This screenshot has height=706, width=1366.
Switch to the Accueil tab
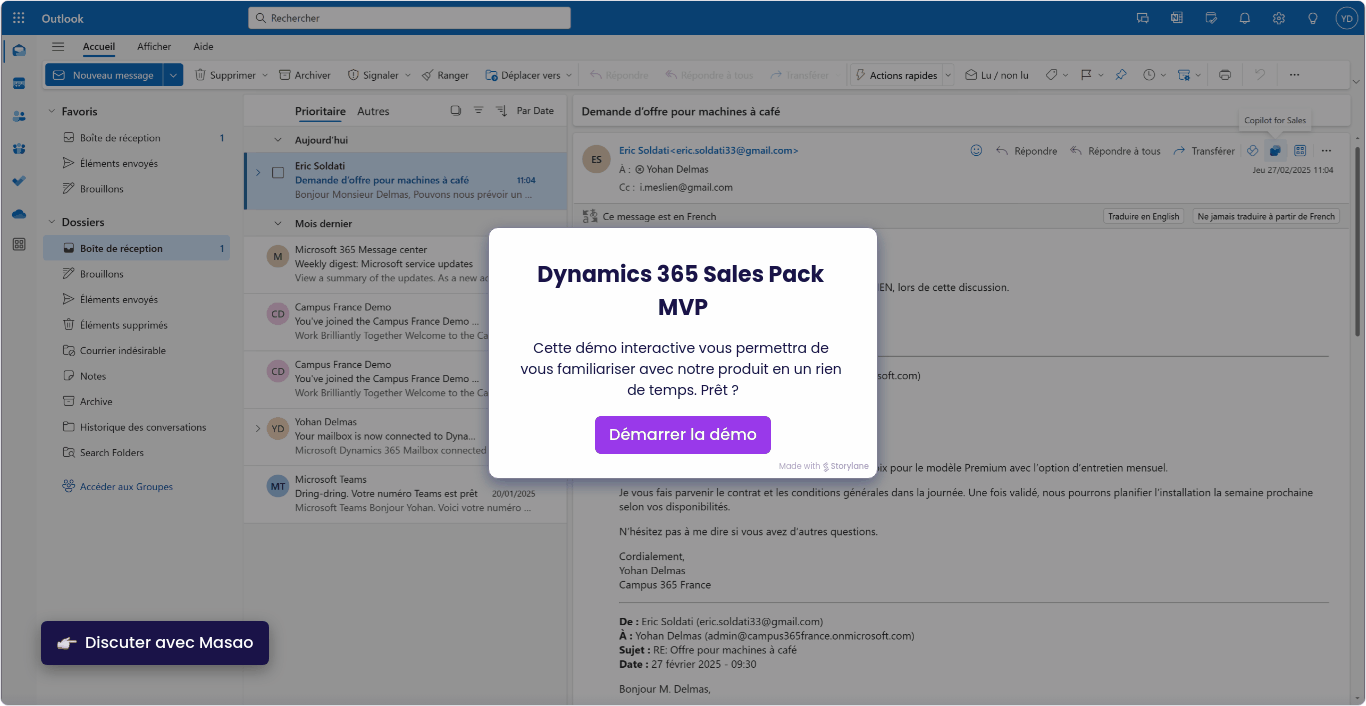coord(99,46)
